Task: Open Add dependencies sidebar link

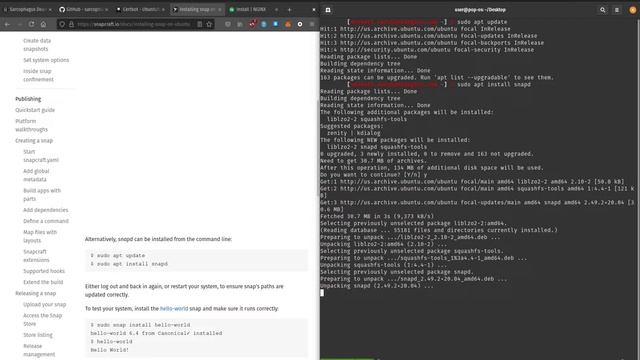Action: click(x=45, y=210)
